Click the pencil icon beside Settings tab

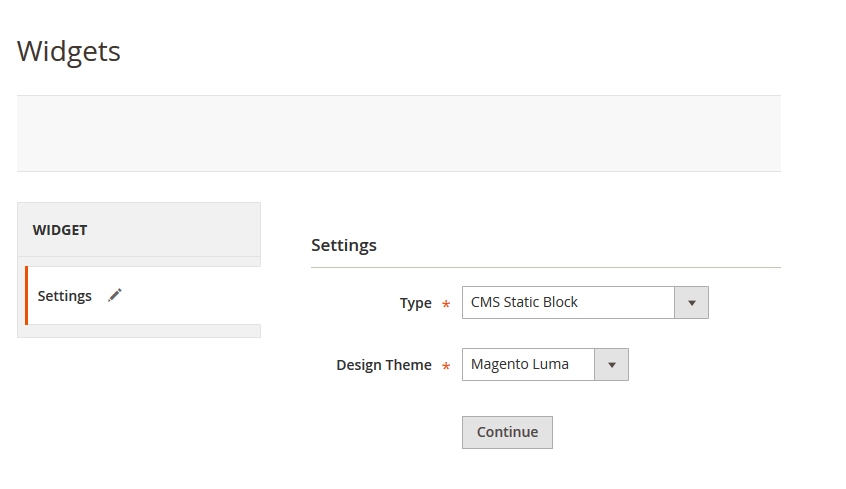(114, 295)
